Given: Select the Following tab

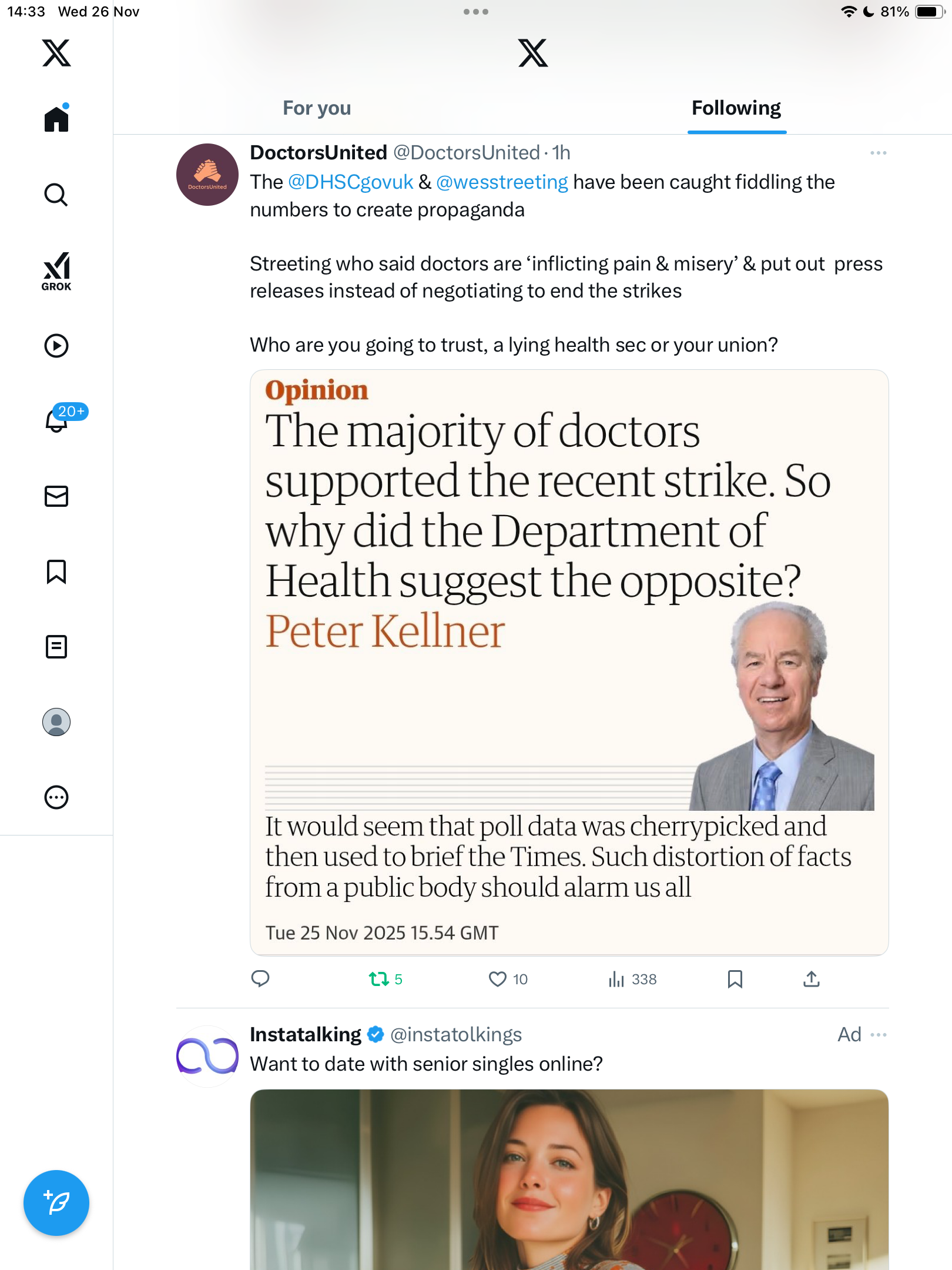Looking at the screenshot, I should [736, 108].
